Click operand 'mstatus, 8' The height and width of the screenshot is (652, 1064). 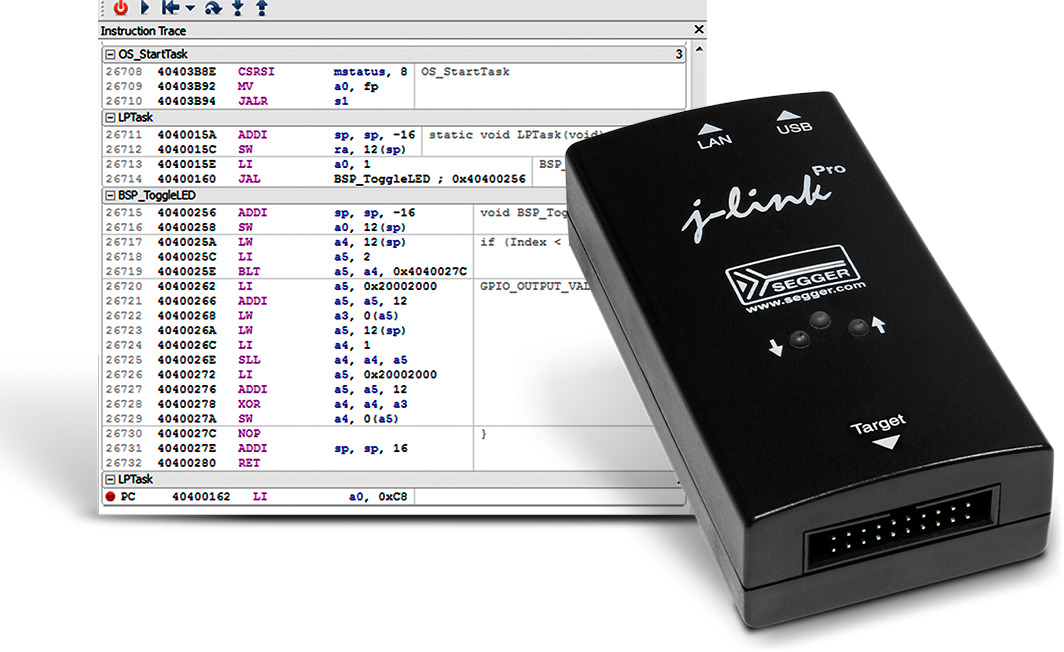pos(370,71)
